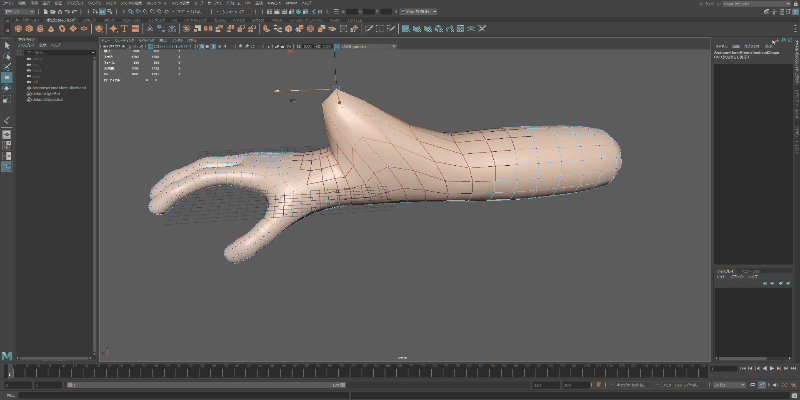Switch to the Rotate tool

(6, 88)
